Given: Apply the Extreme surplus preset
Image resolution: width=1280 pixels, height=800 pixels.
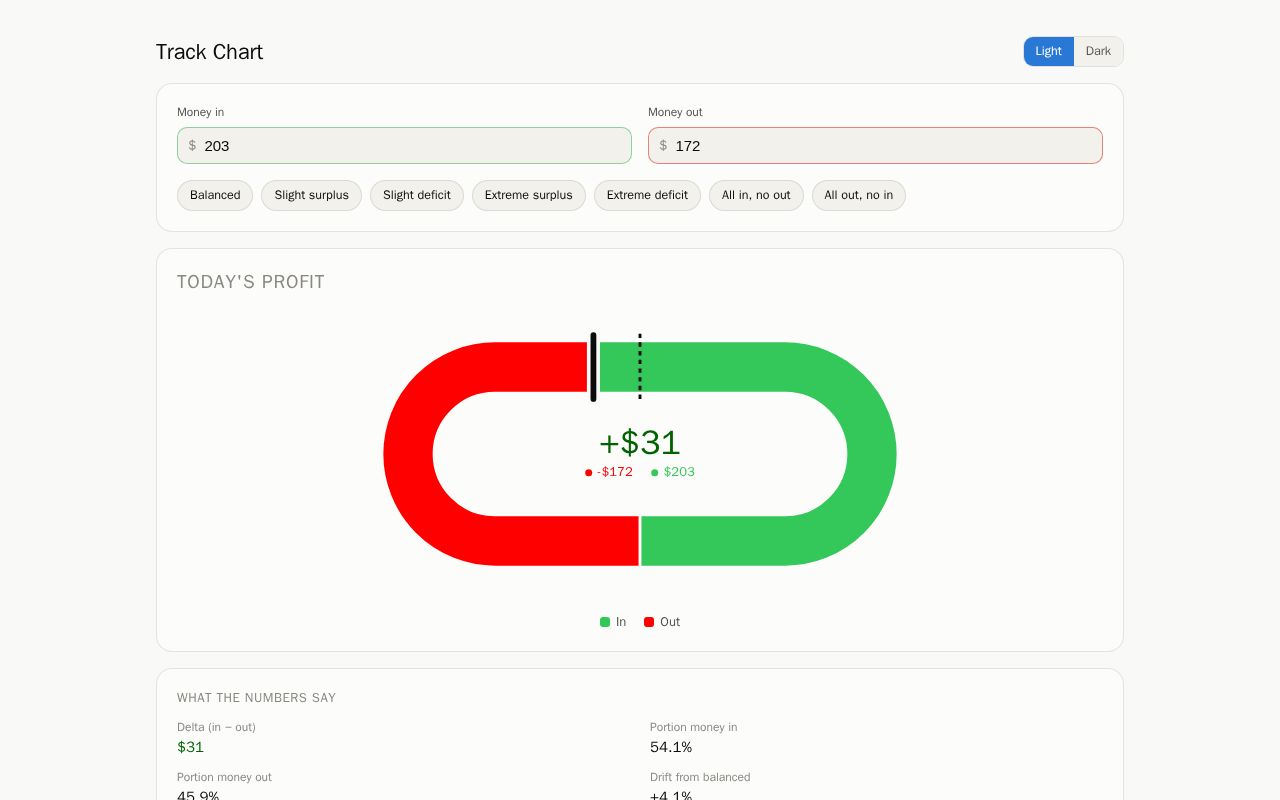Looking at the screenshot, I should coord(529,195).
